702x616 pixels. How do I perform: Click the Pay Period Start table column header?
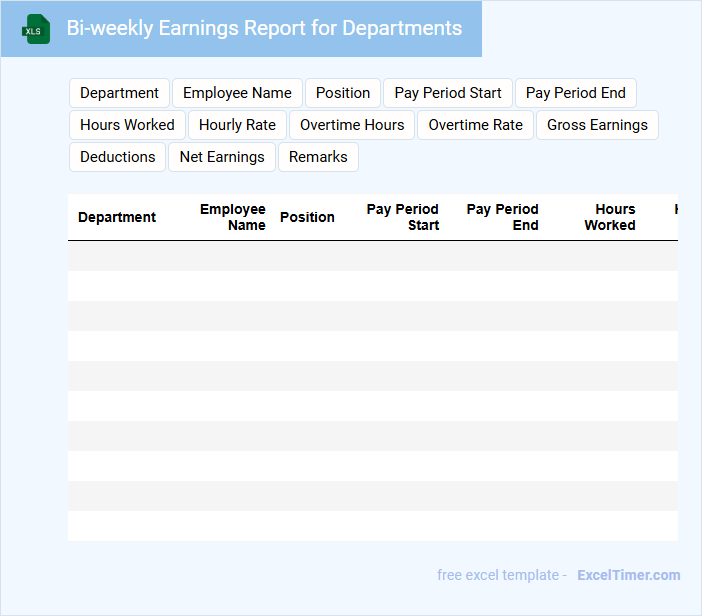(403, 217)
